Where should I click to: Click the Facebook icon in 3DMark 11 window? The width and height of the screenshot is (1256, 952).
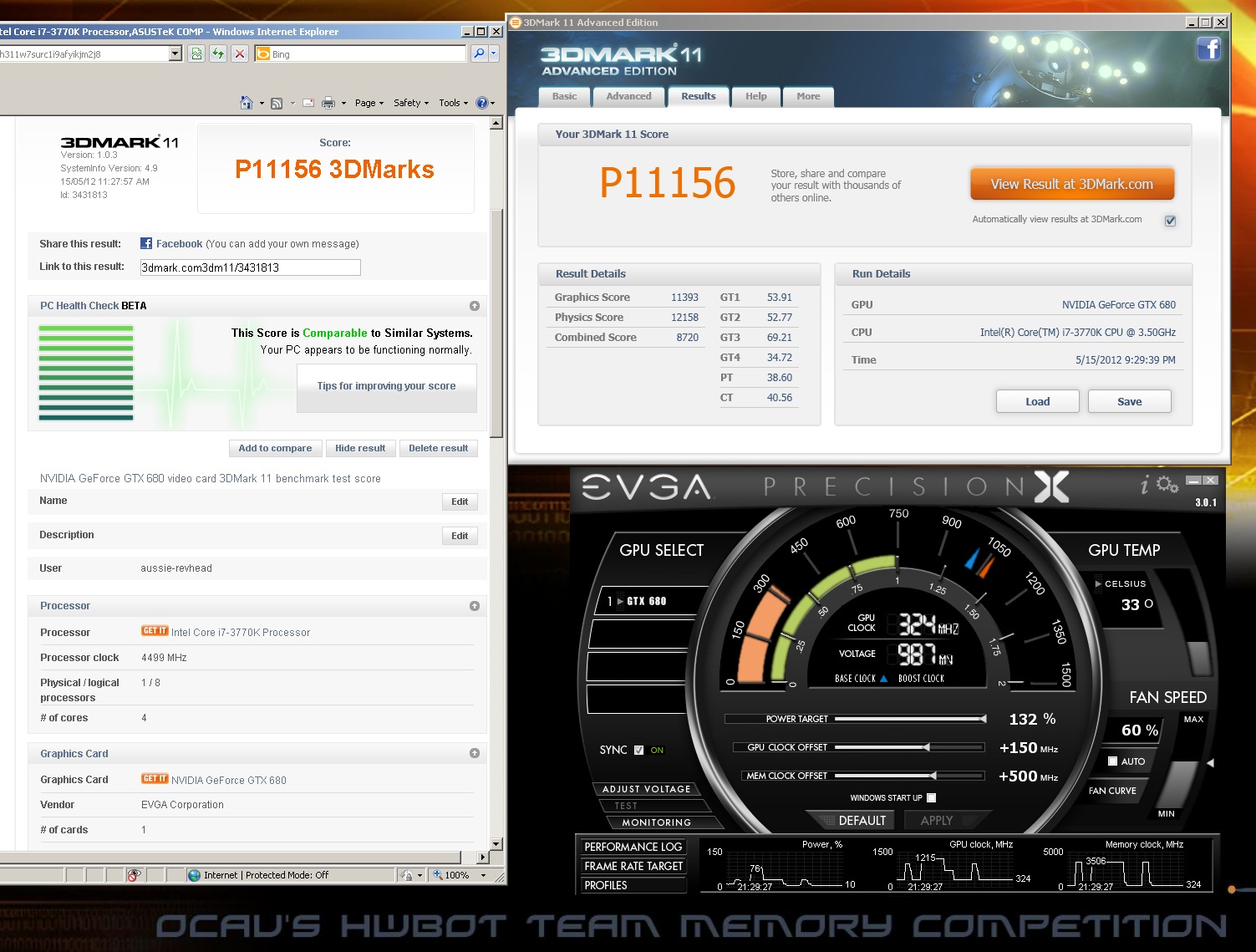click(1208, 48)
